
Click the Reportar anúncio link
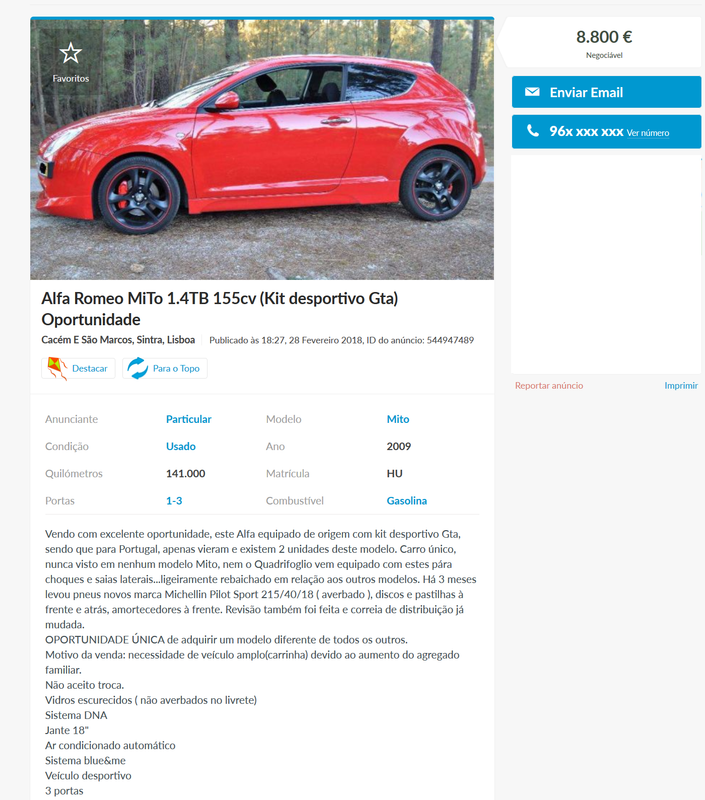[x=549, y=386]
